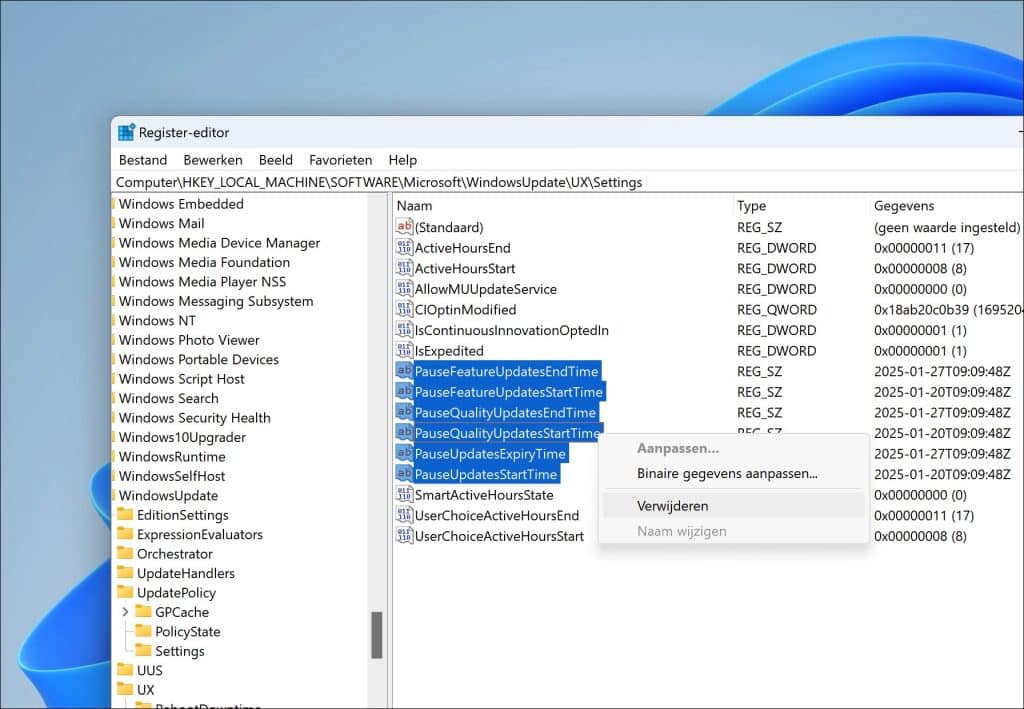
Task: Click the IsContinuousInnovationOptedIn value name
Action: tap(511, 330)
